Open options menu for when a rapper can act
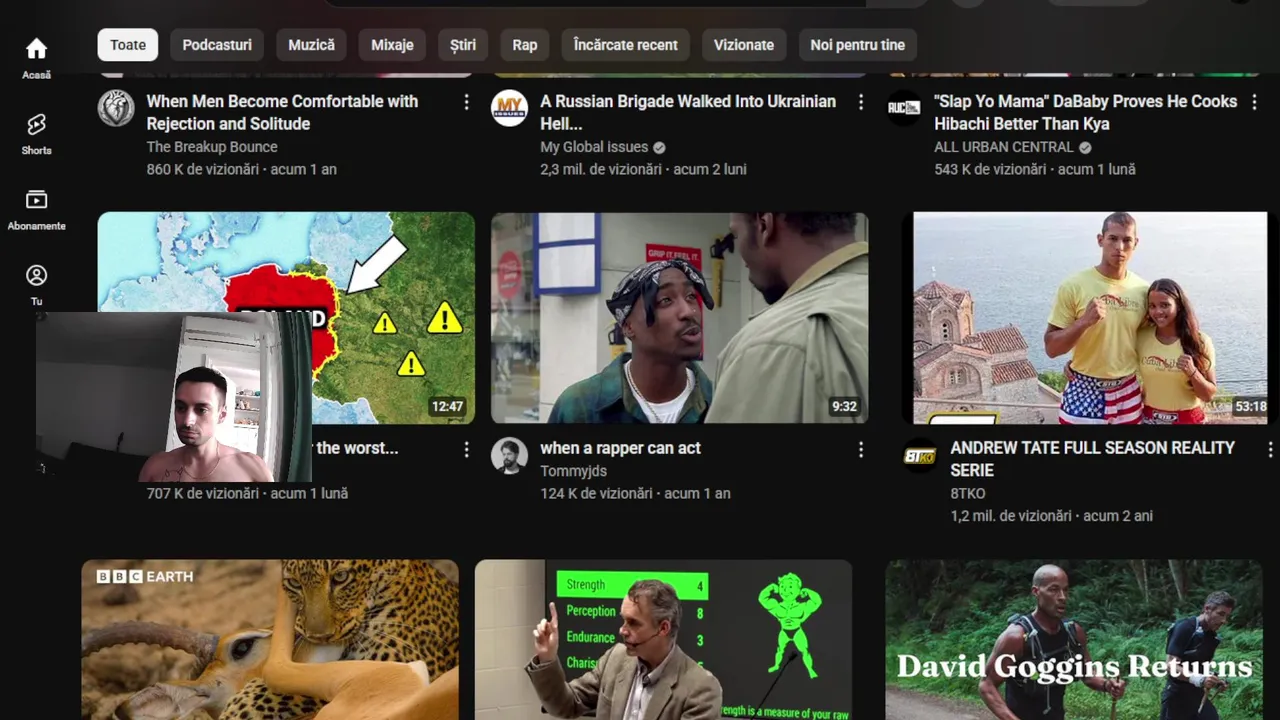 tap(861, 450)
